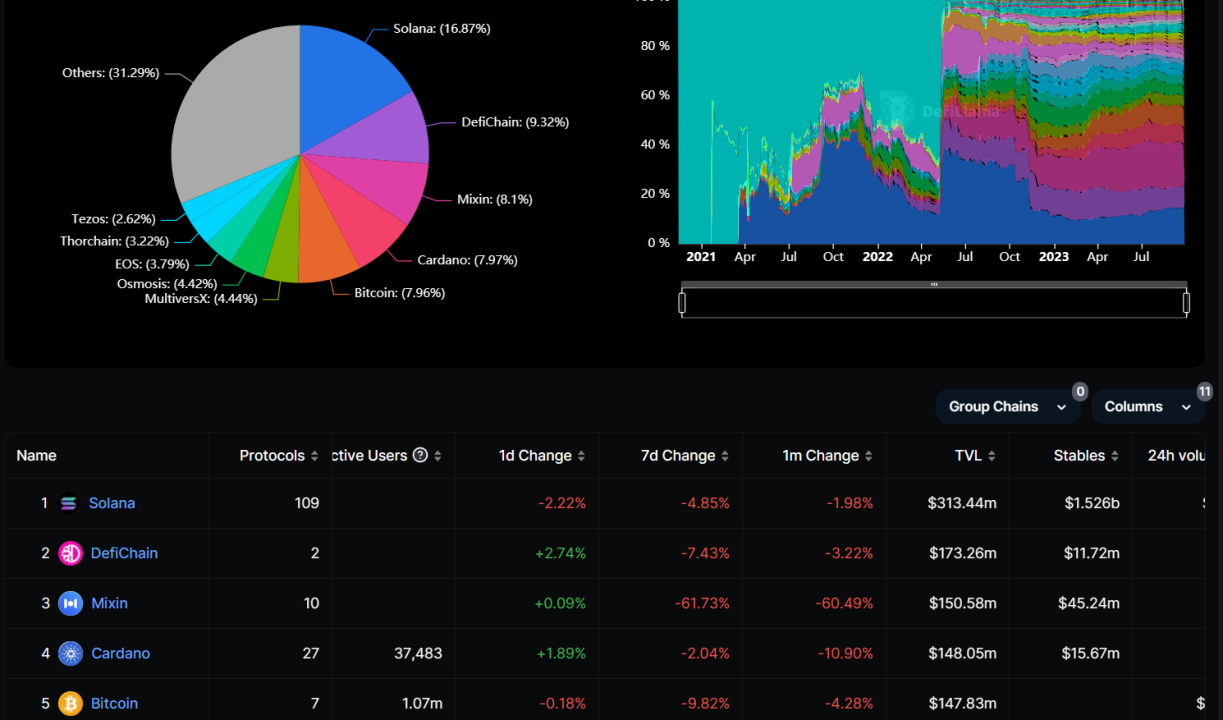
Task: Click the left handle of chart range slider
Action: (682, 302)
